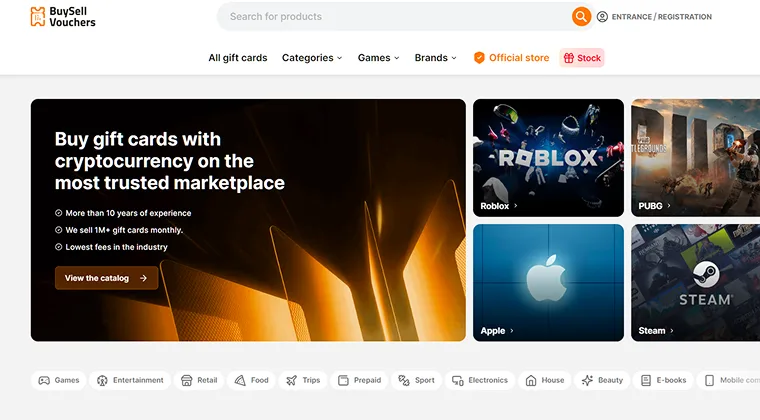Open the Trips airplane category chip
Screen dimensions: 760x420
point(303,380)
